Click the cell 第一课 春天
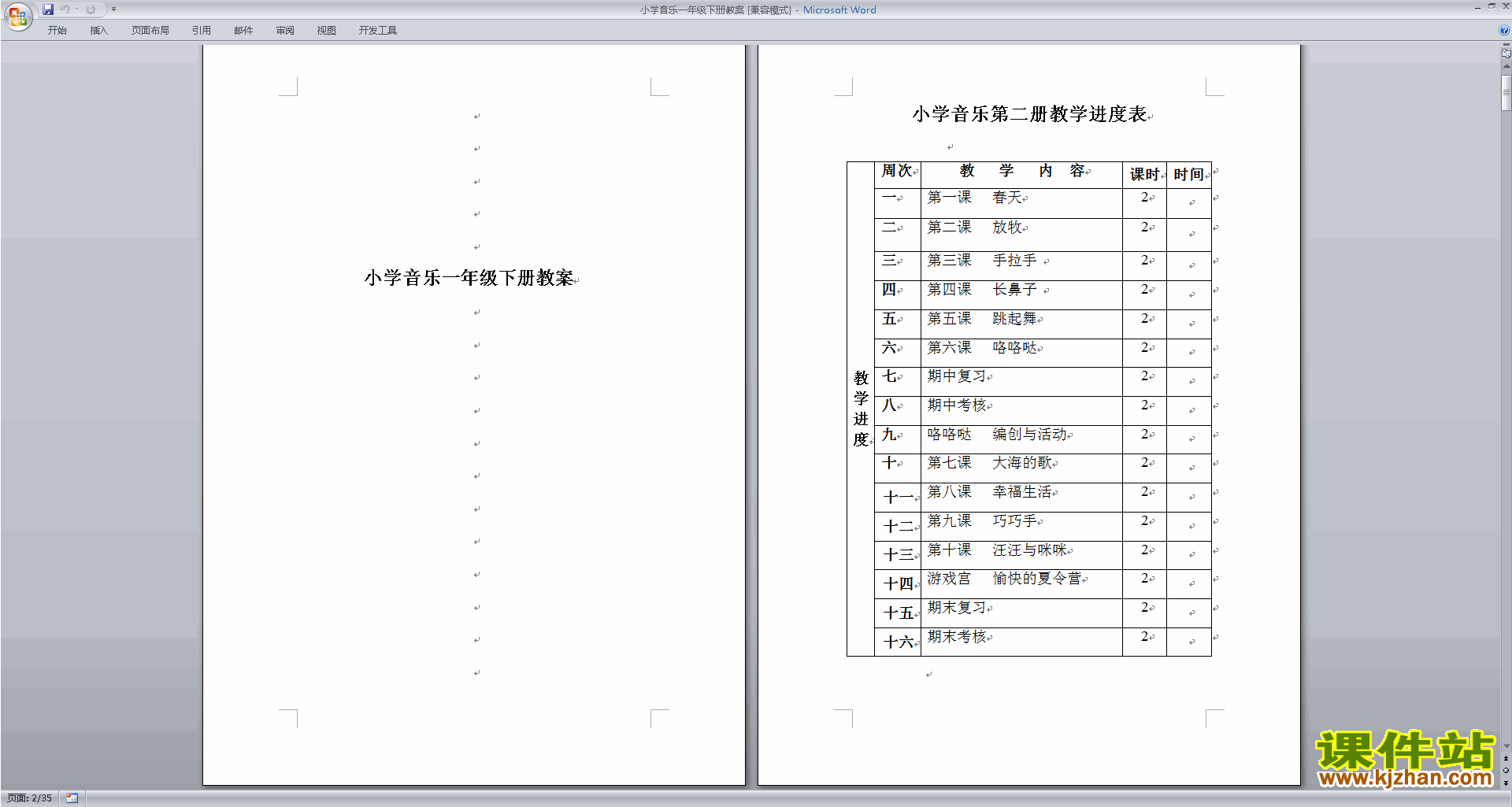 click(1022, 203)
